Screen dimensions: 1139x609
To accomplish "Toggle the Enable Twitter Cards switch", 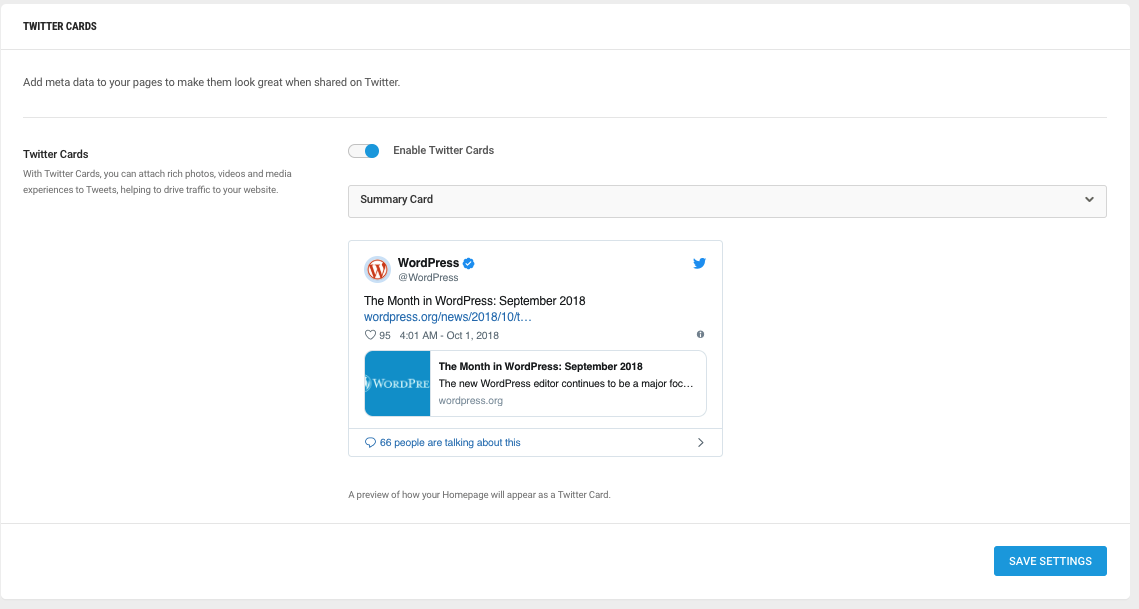I will coord(364,150).
